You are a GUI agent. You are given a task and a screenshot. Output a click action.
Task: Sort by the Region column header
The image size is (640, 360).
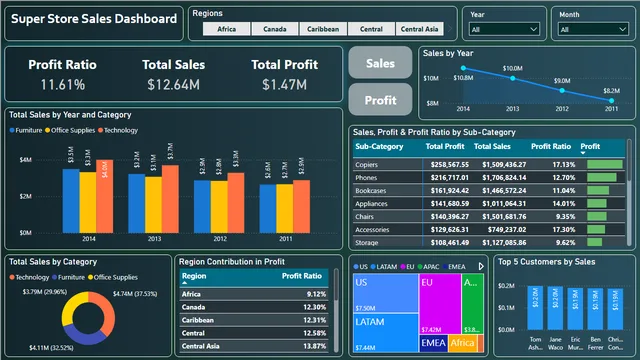(194, 276)
